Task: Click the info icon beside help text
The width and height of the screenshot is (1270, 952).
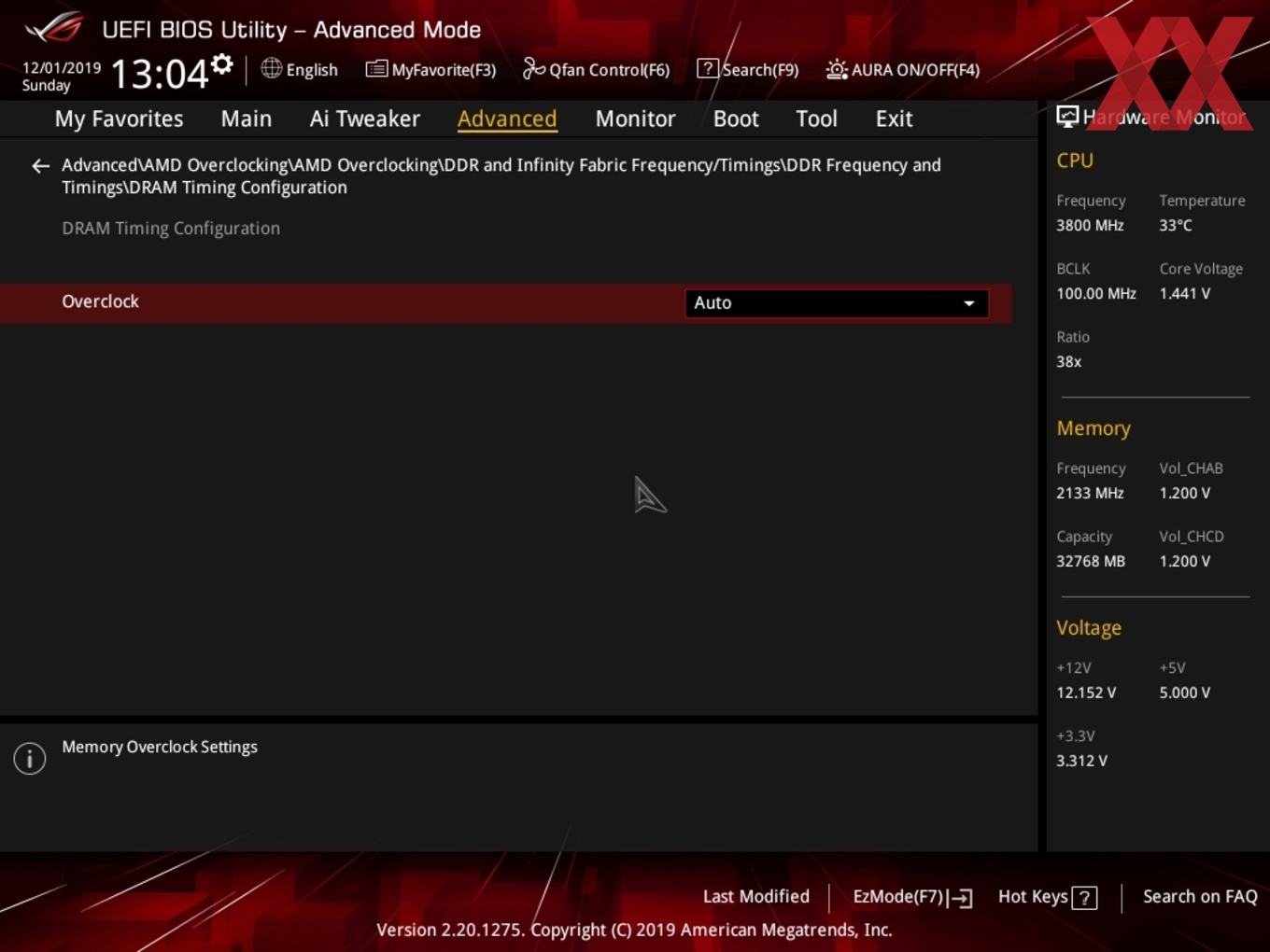Action: tap(30, 759)
